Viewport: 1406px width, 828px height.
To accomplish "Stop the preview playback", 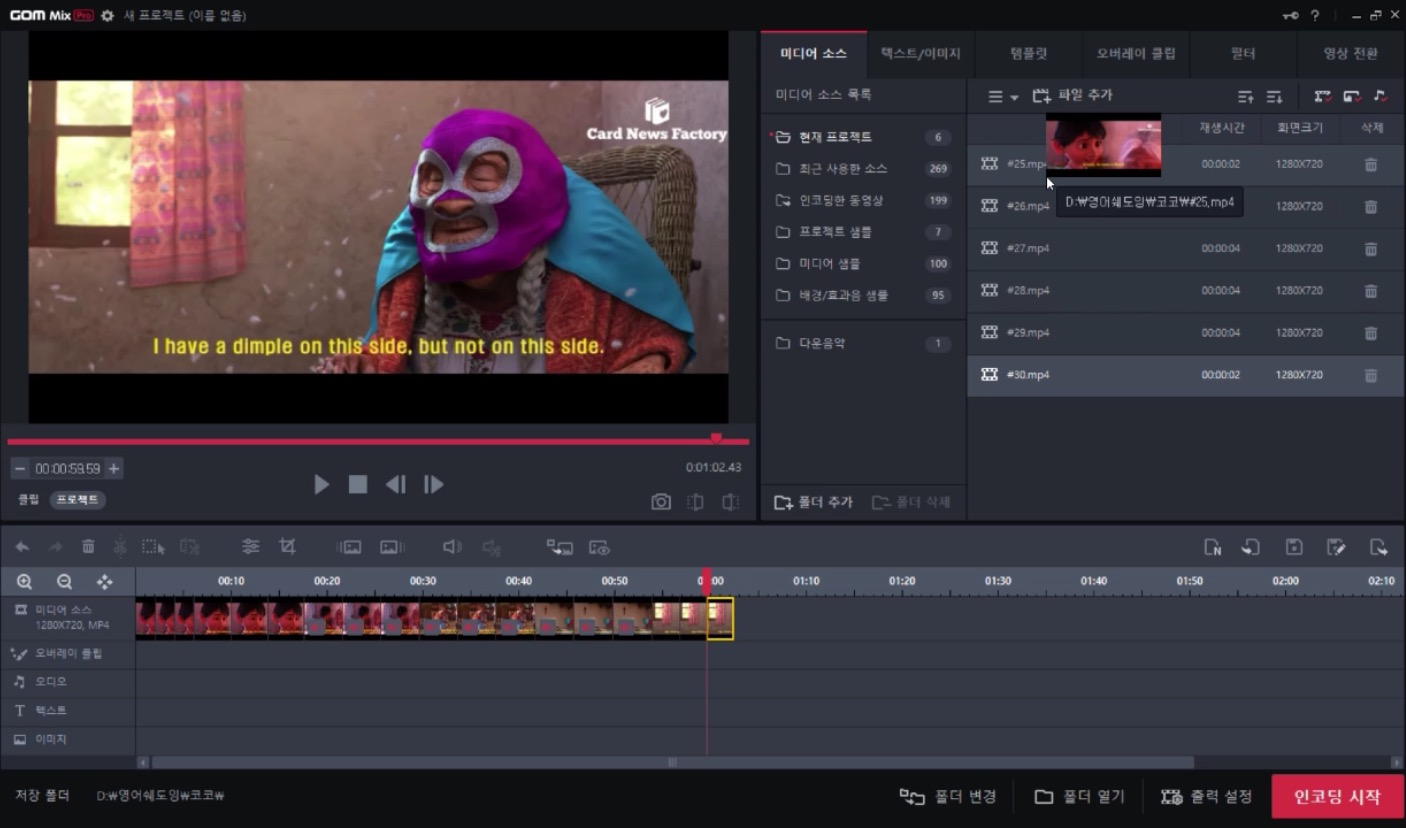I will click(x=358, y=484).
